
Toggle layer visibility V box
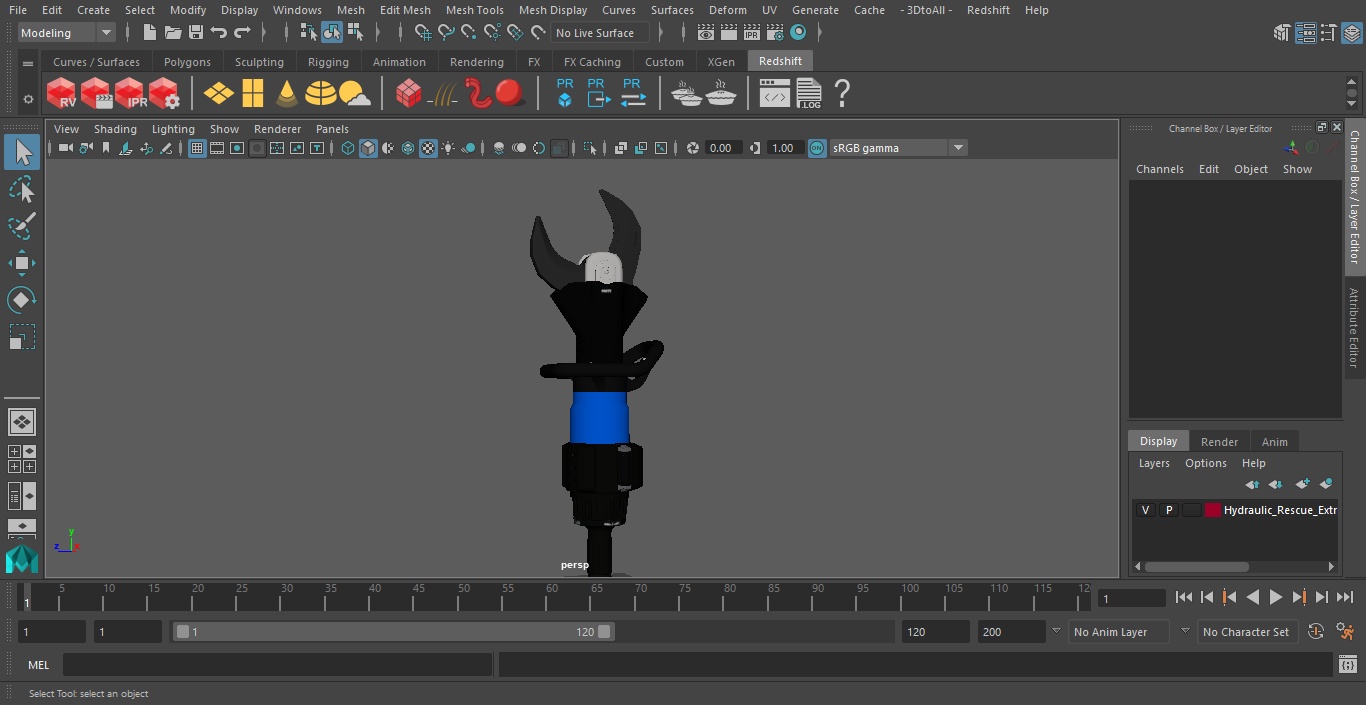pos(1145,510)
